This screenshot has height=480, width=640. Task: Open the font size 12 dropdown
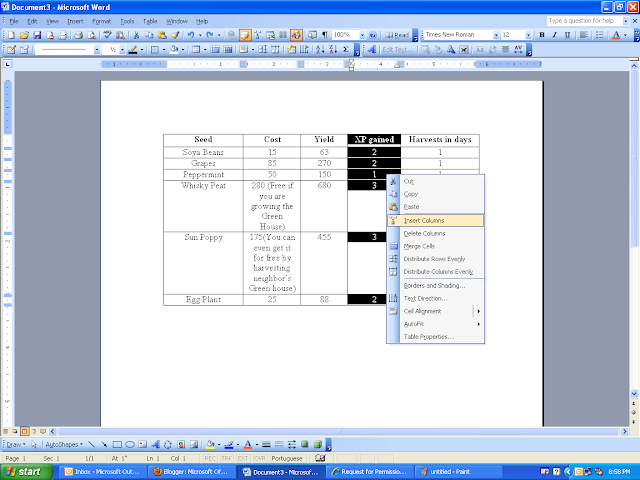point(528,35)
